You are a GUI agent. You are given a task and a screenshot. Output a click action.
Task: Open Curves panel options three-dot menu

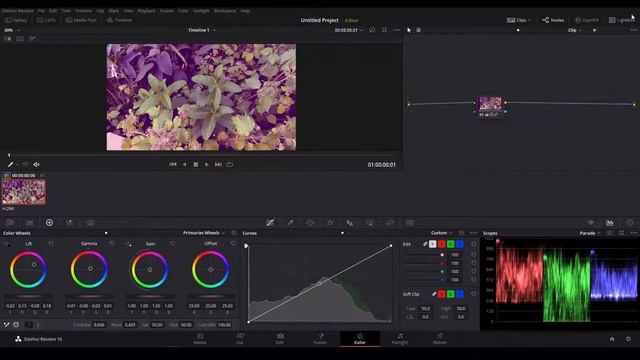tap(473, 233)
